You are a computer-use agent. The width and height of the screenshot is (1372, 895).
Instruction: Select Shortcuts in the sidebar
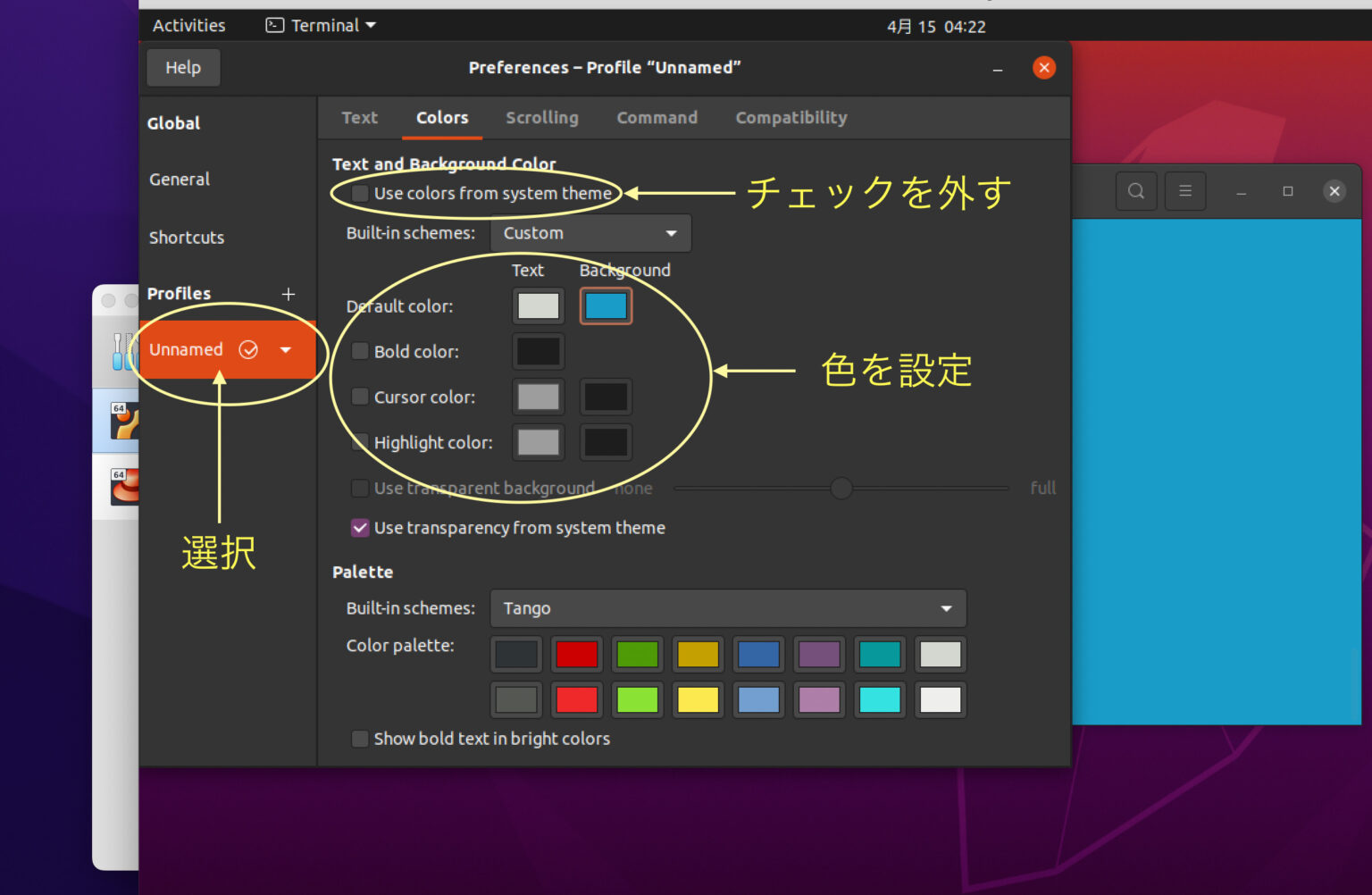click(x=187, y=237)
